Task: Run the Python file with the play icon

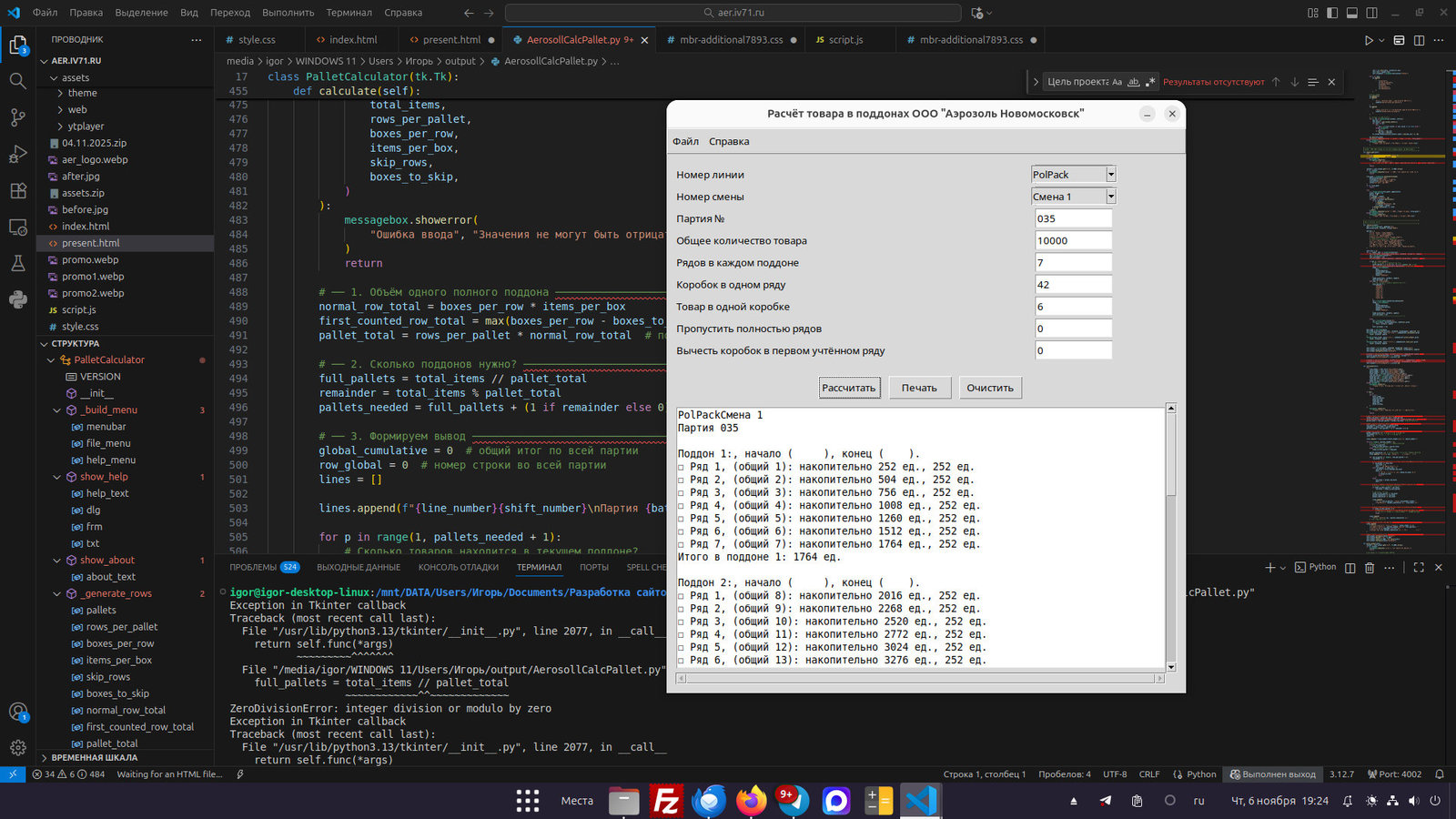Action: point(1368,40)
